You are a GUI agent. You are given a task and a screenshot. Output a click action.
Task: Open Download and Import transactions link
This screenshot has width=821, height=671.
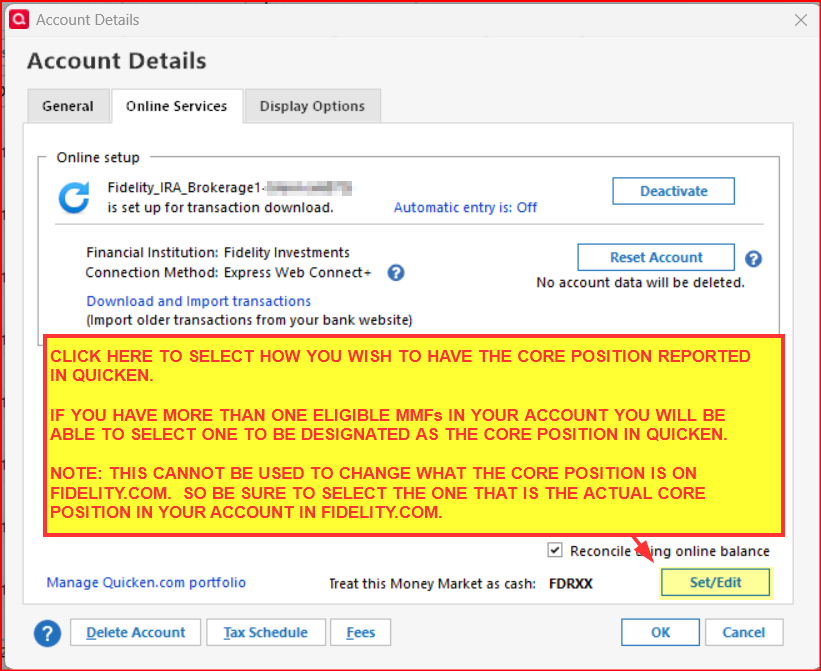point(198,301)
